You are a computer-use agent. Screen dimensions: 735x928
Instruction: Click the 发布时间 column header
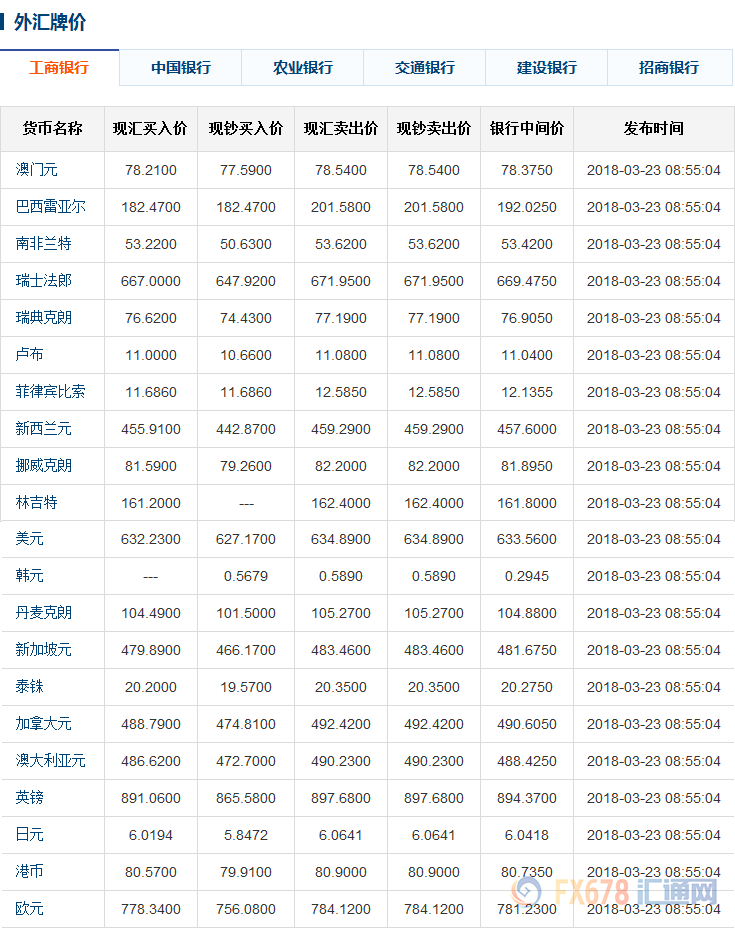pos(653,128)
